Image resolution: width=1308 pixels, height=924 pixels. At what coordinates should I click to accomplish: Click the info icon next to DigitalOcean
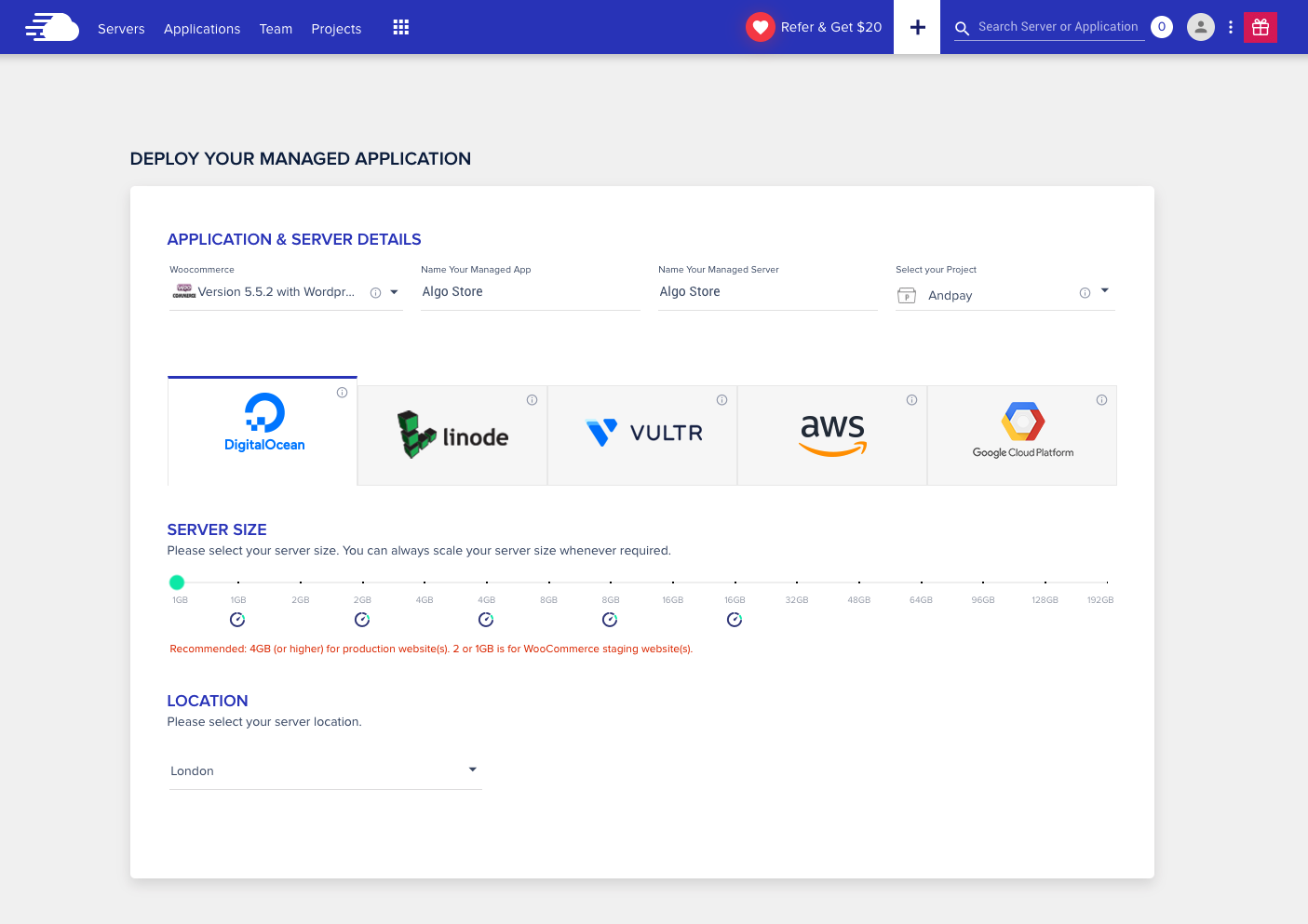[342, 392]
